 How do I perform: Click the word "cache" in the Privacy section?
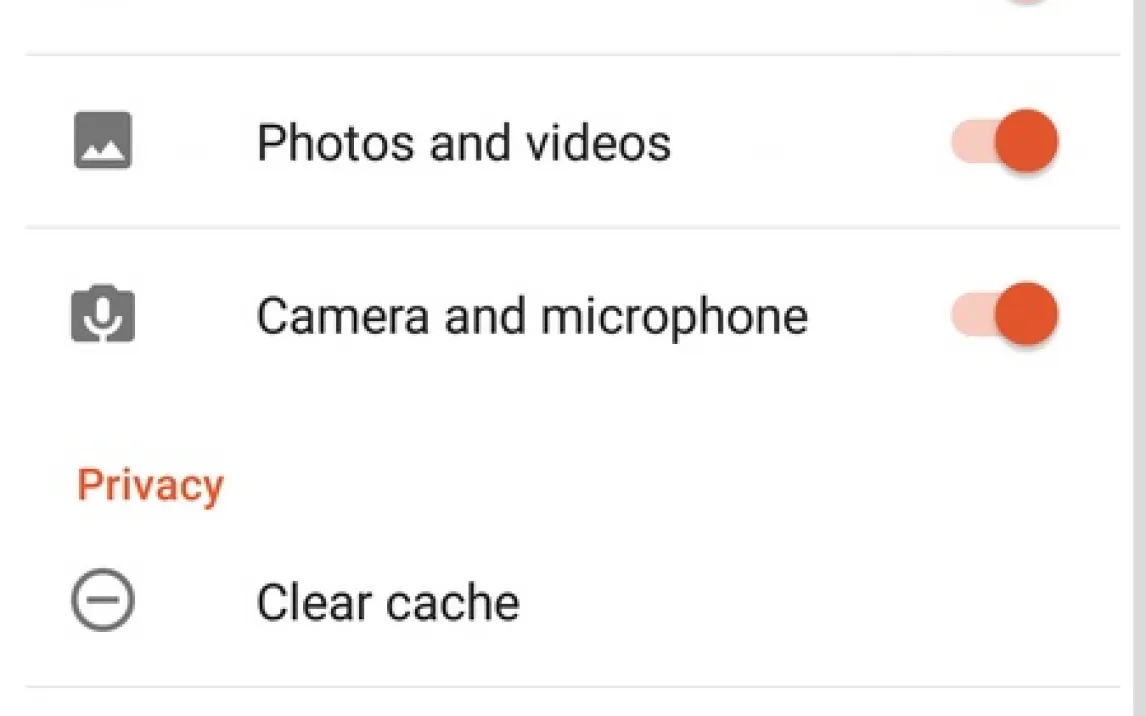tap(453, 603)
